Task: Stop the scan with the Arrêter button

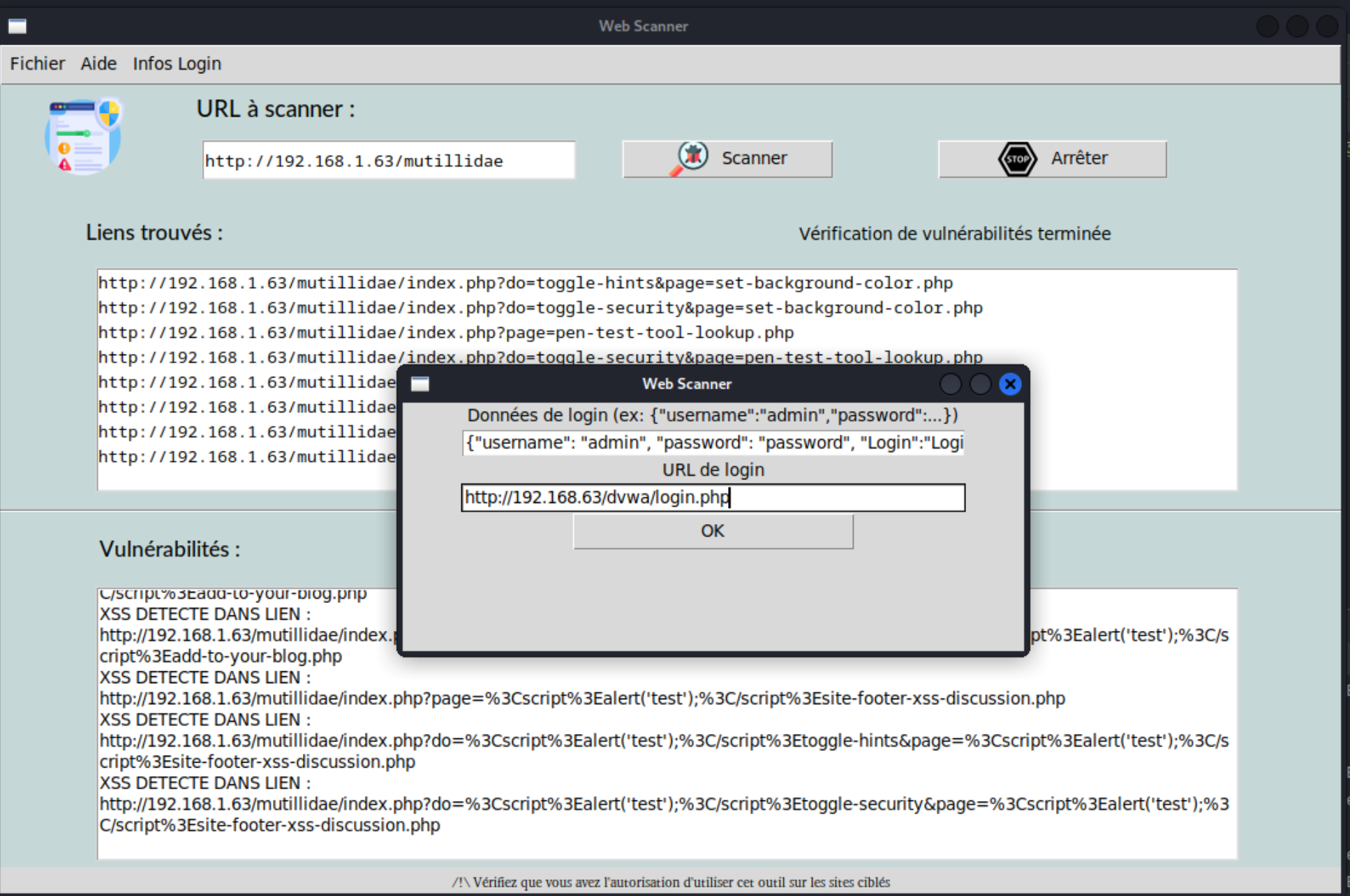Action: click(1052, 158)
